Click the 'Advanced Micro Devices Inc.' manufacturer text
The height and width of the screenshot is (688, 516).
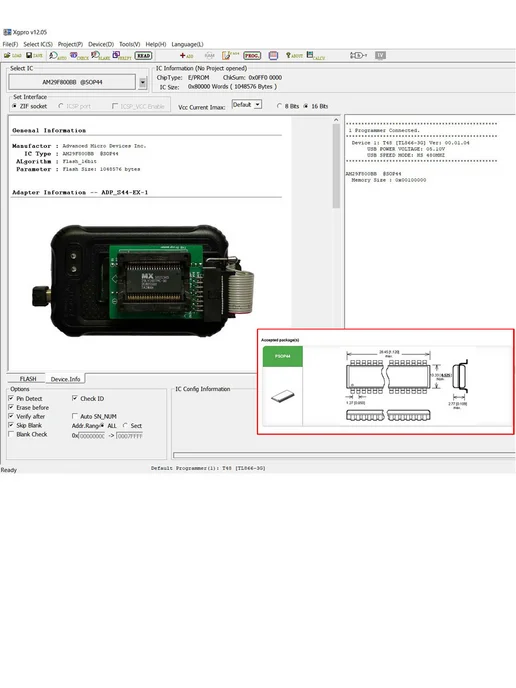coord(104,146)
